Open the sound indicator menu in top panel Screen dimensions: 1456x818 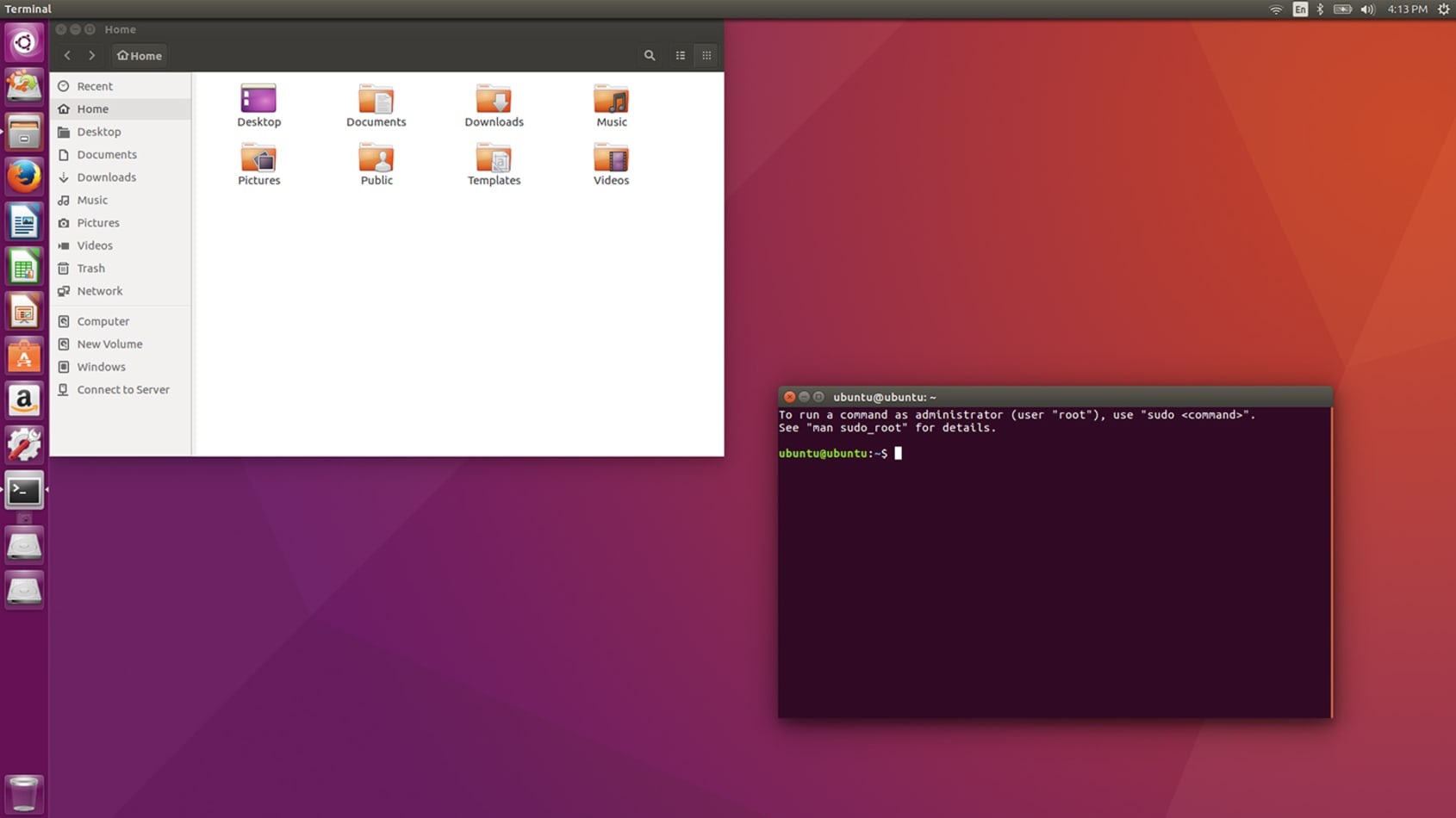pos(1367,9)
